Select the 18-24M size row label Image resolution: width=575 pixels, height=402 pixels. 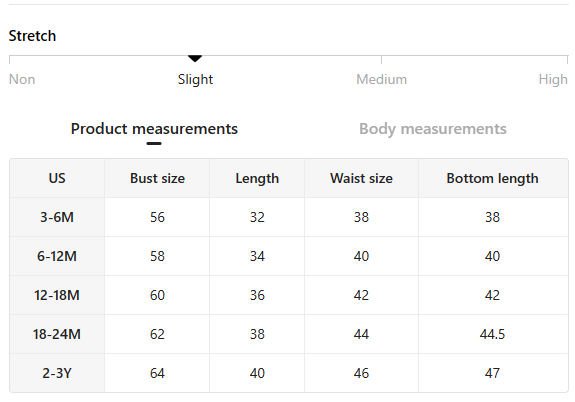[57, 334]
